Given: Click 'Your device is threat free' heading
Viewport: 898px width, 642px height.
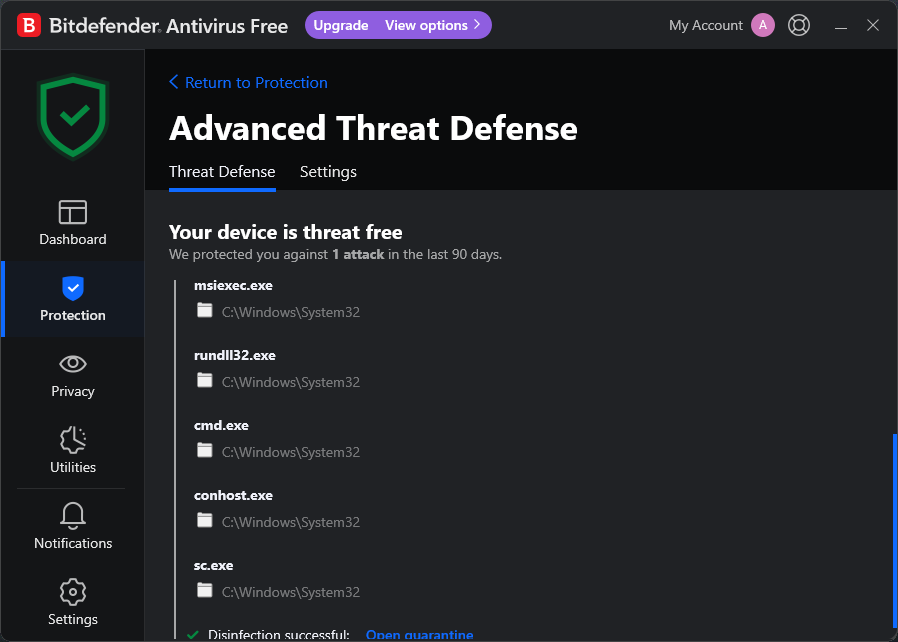Looking at the screenshot, I should 285,232.
